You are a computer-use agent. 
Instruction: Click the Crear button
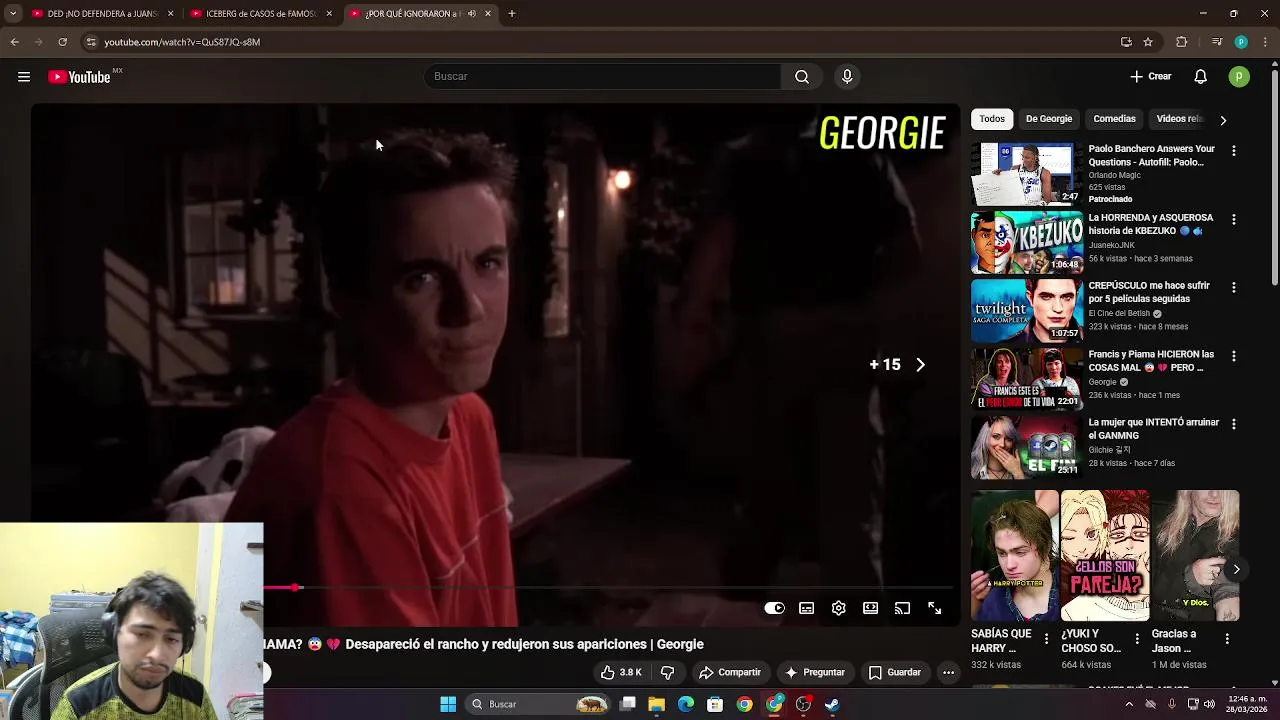pos(1151,77)
